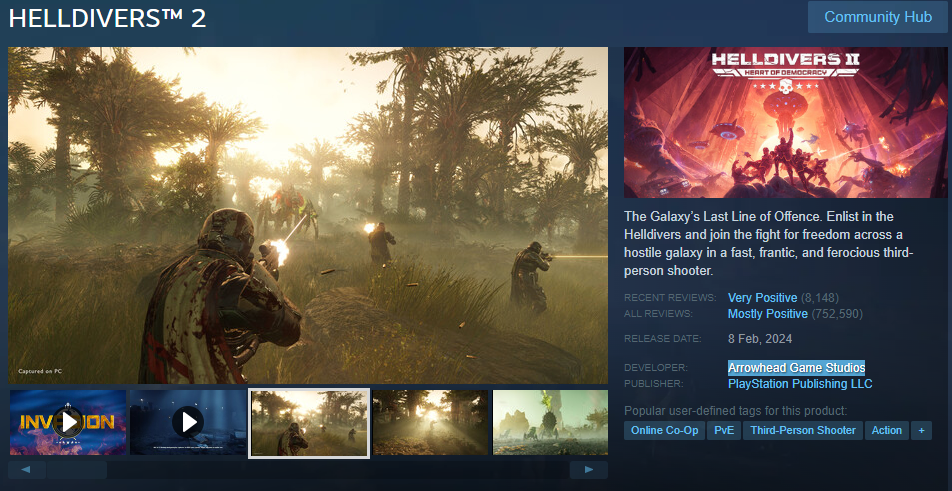Play the Invasion trailer video thumbnail
The width and height of the screenshot is (952, 491).
68,422
